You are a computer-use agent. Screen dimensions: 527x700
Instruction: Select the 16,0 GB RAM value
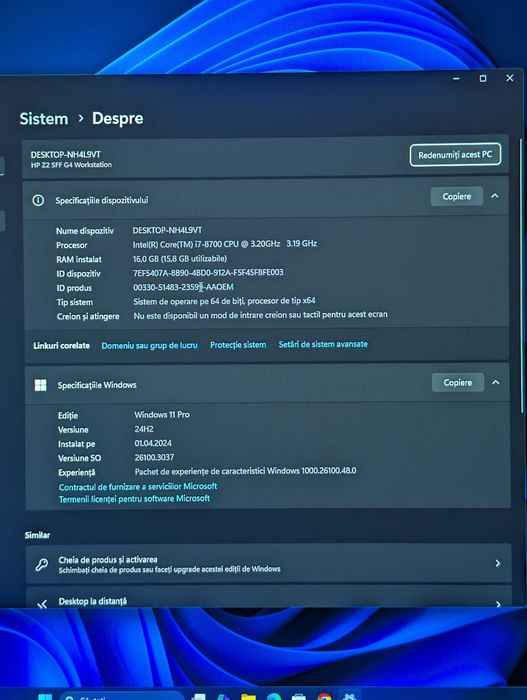tap(180, 258)
